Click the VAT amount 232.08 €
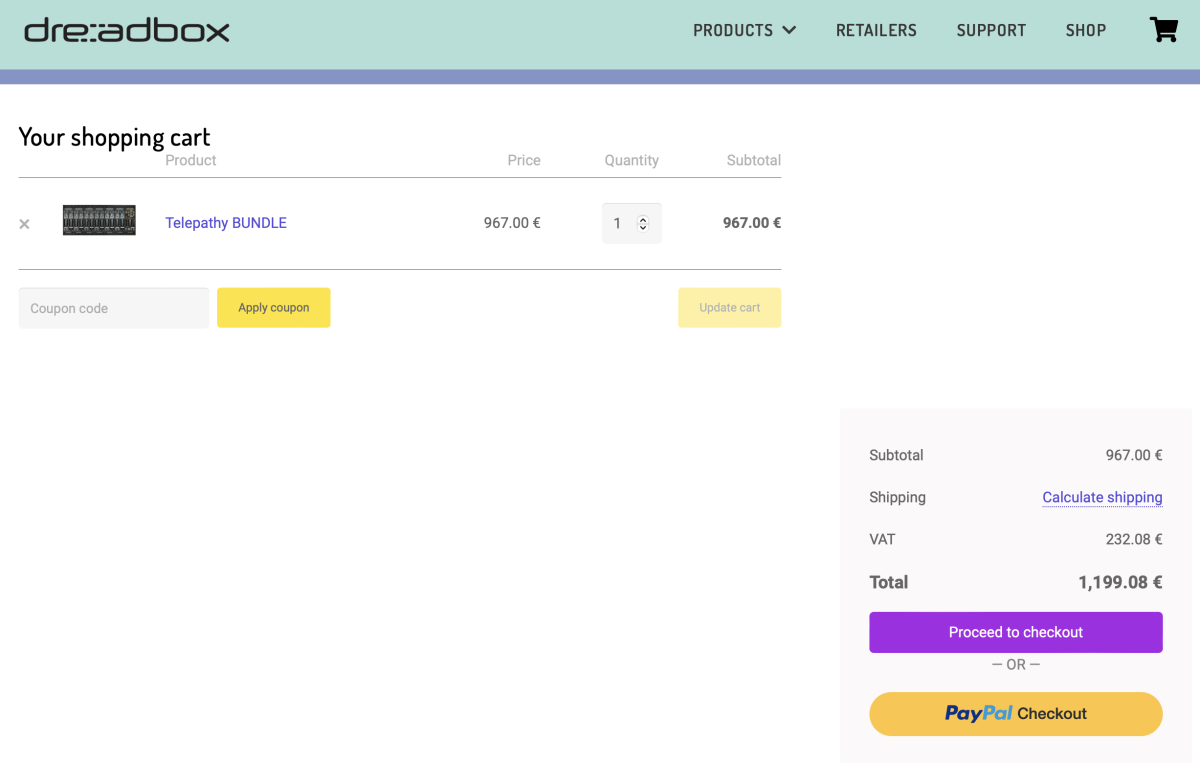 pos(1134,539)
